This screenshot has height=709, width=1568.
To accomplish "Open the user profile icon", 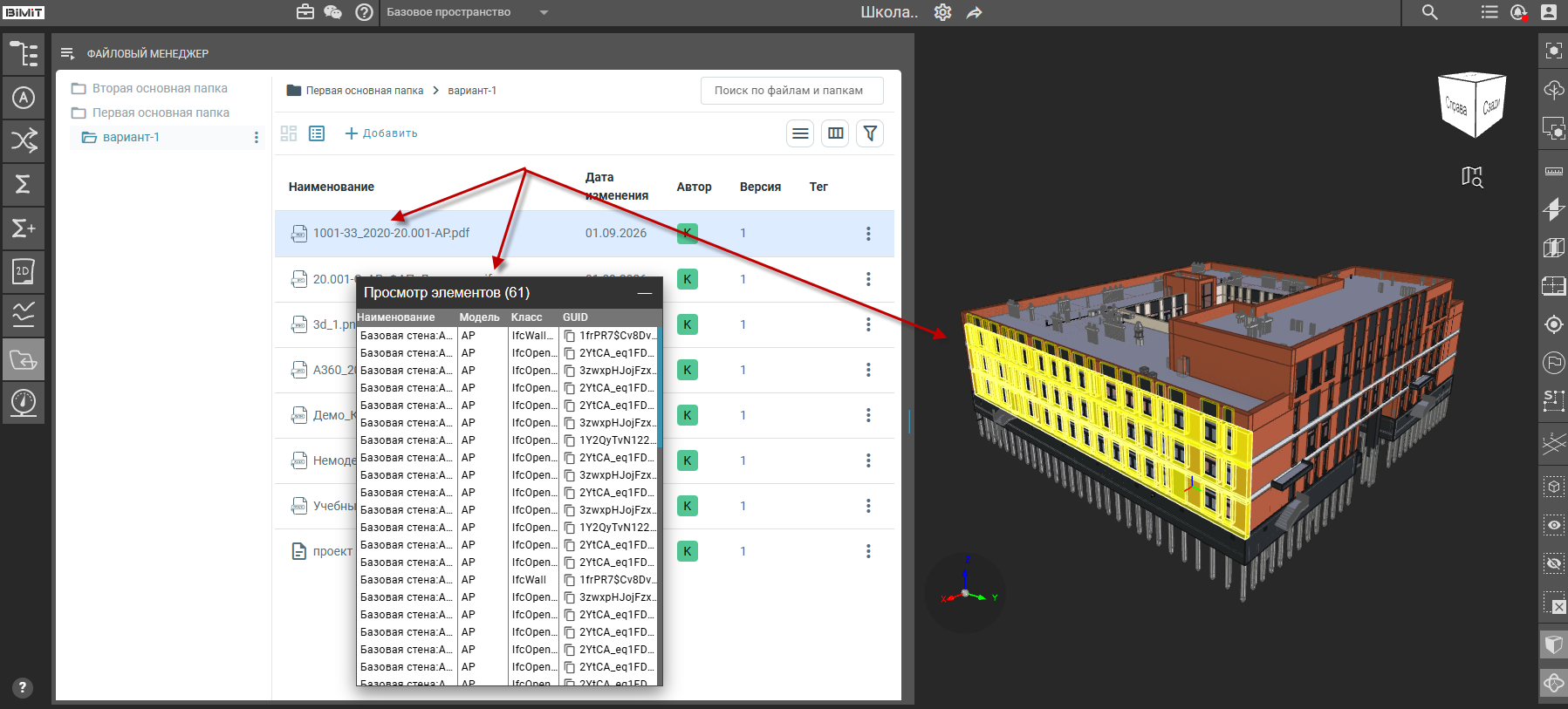I will (1549, 12).
